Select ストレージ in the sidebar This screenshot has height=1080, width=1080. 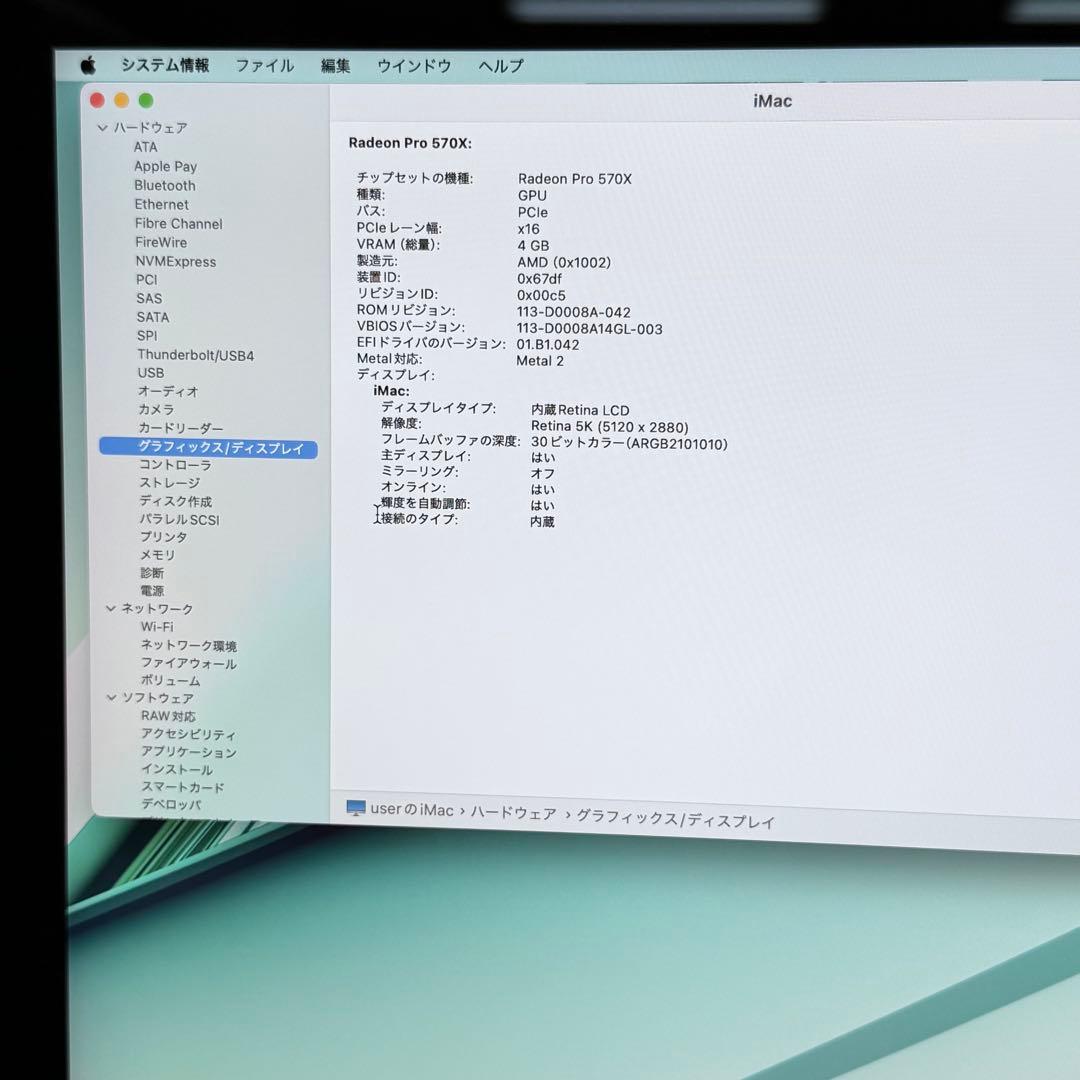(x=170, y=483)
